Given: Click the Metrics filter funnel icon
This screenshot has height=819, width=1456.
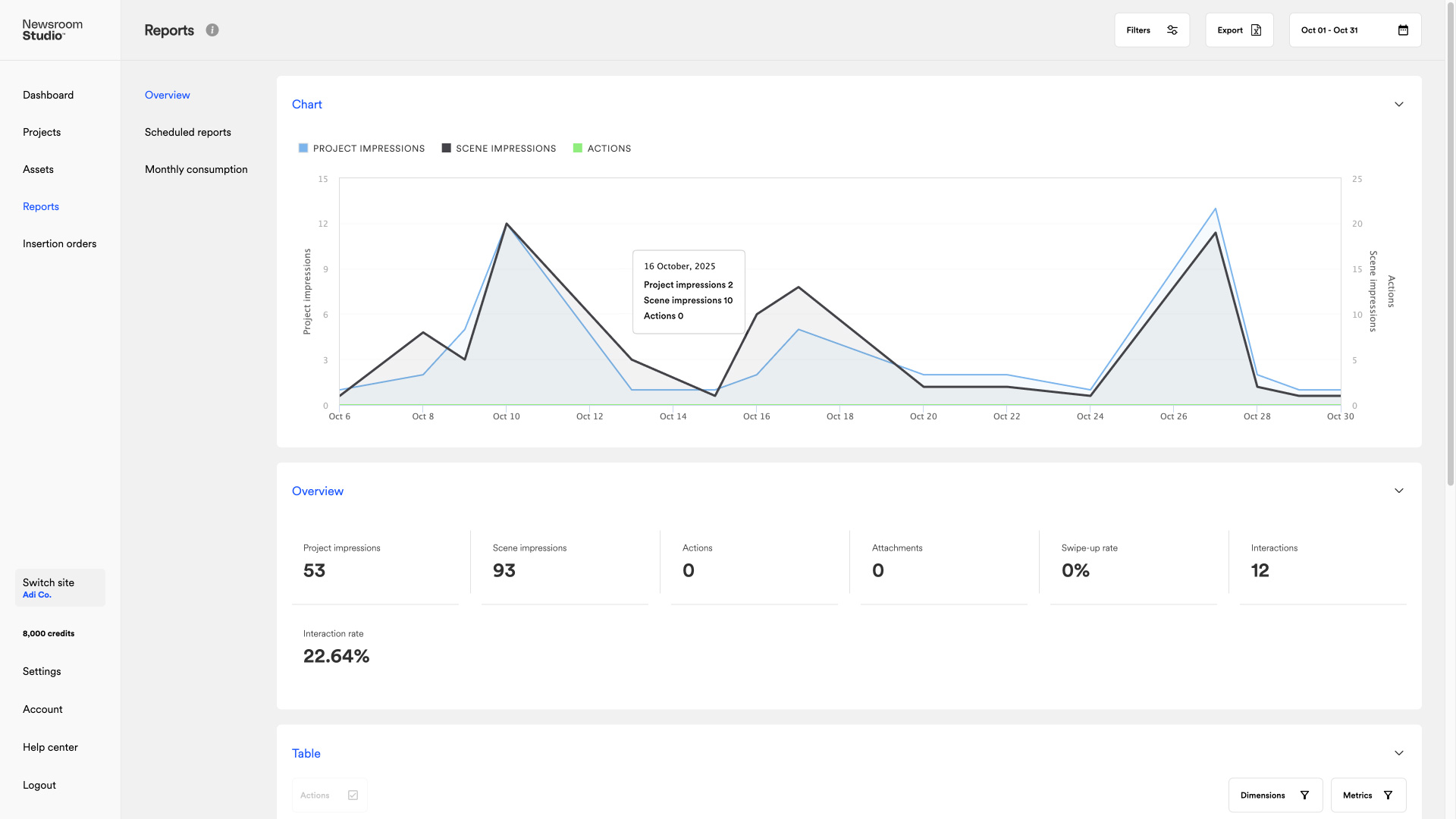Looking at the screenshot, I should (1388, 795).
